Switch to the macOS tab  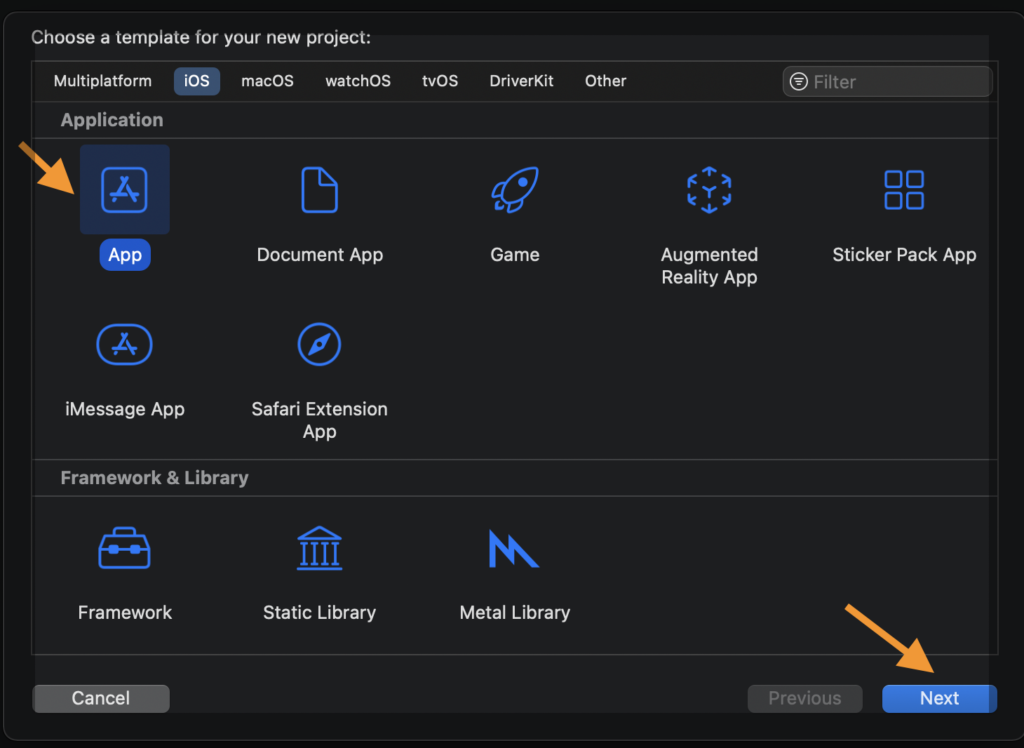[267, 81]
